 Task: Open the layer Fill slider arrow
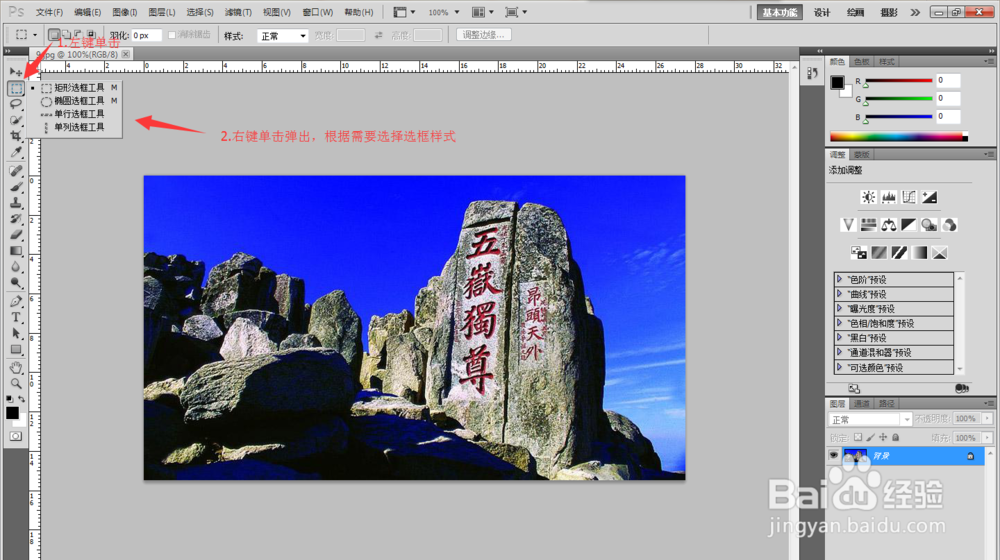987,438
